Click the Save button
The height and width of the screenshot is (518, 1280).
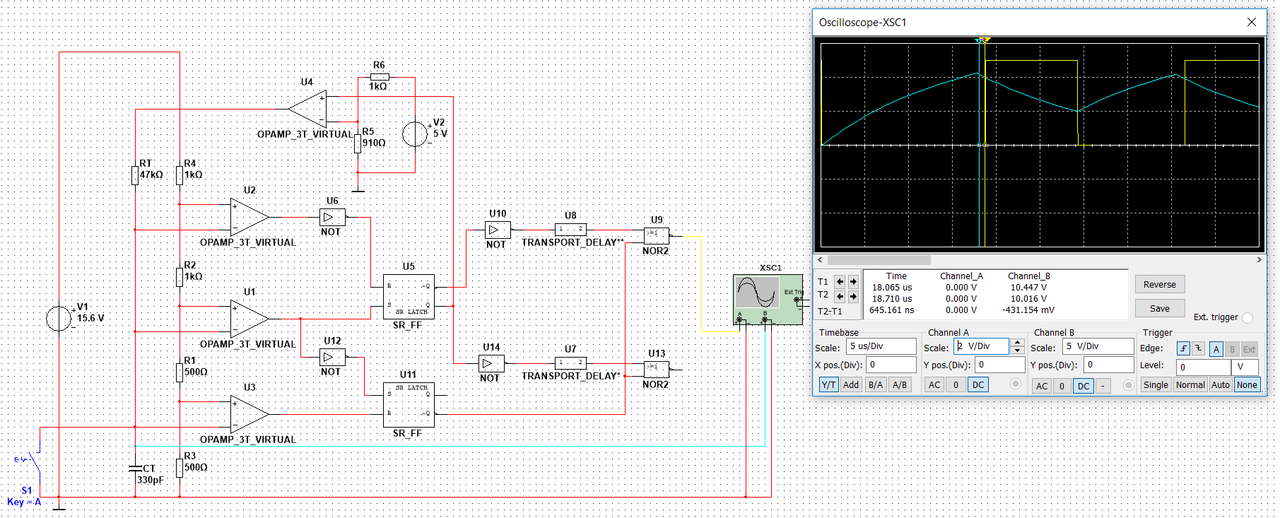[x=1159, y=308]
